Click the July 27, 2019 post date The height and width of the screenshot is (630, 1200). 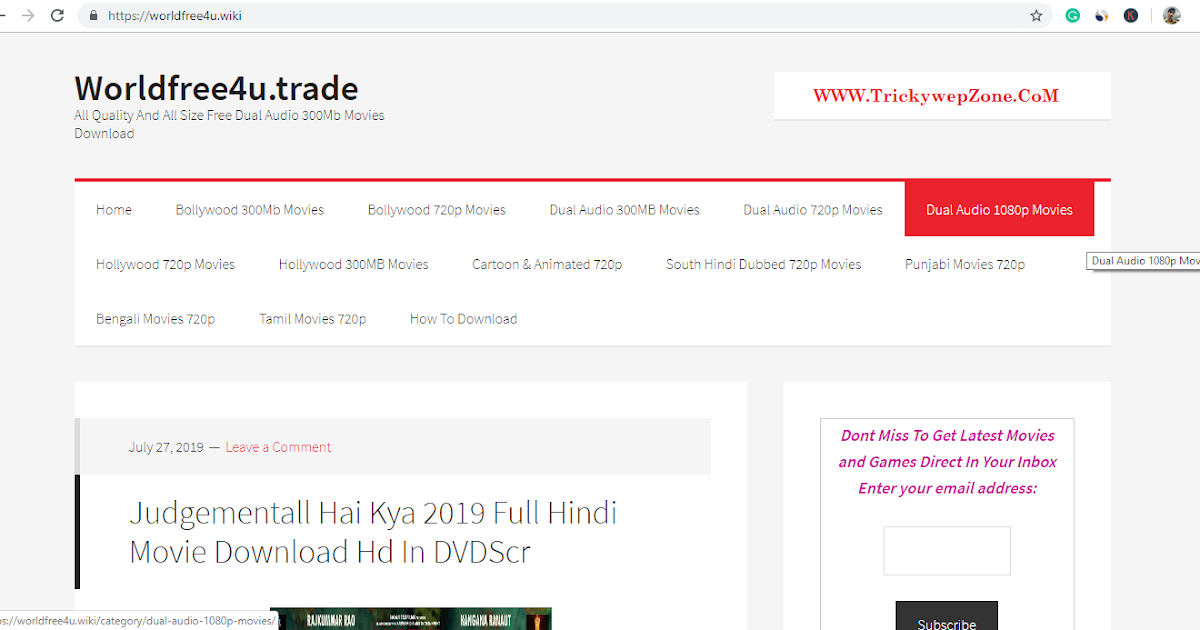click(x=166, y=447)
